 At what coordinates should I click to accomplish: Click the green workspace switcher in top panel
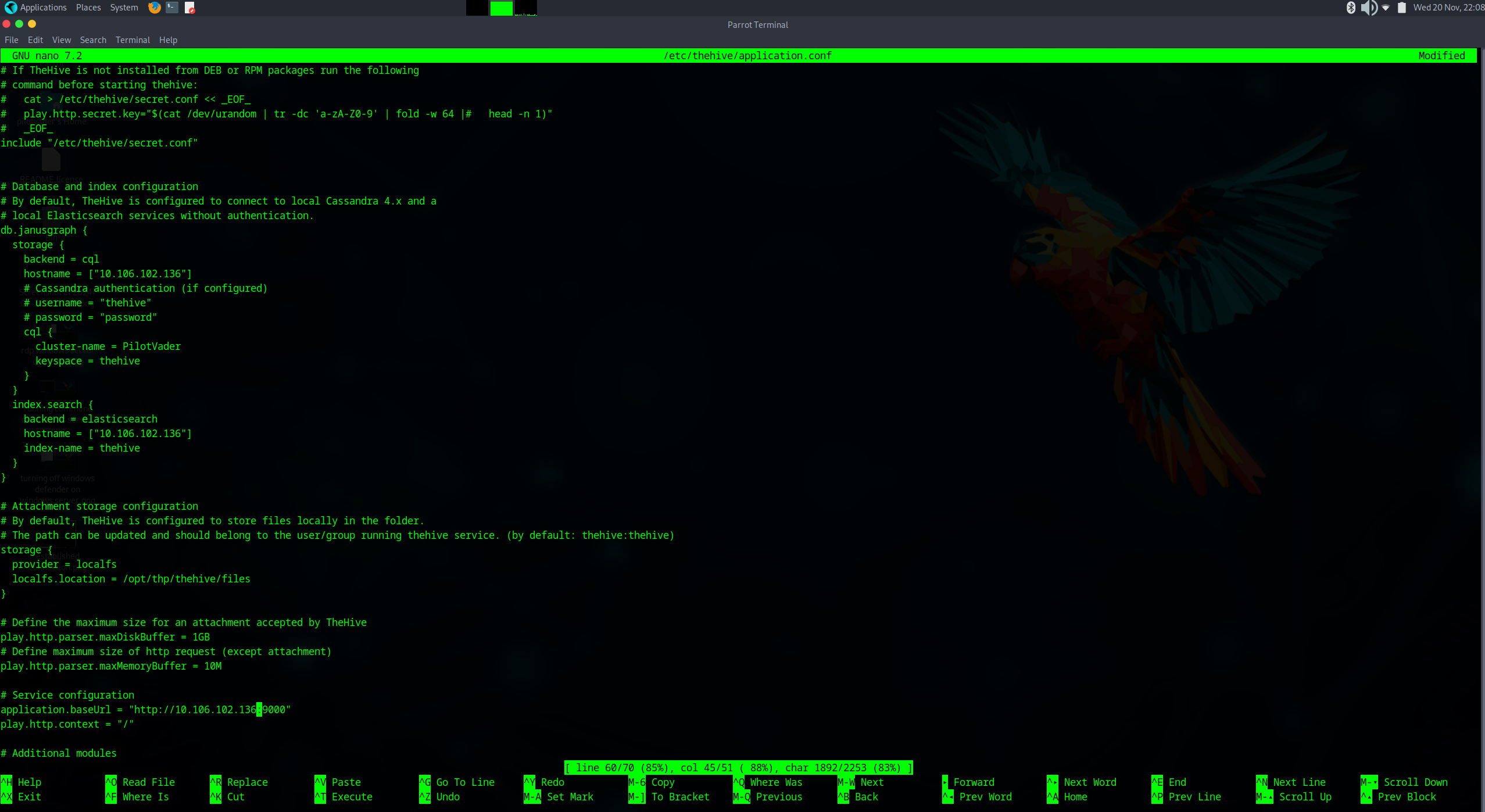tap(502, 8)
